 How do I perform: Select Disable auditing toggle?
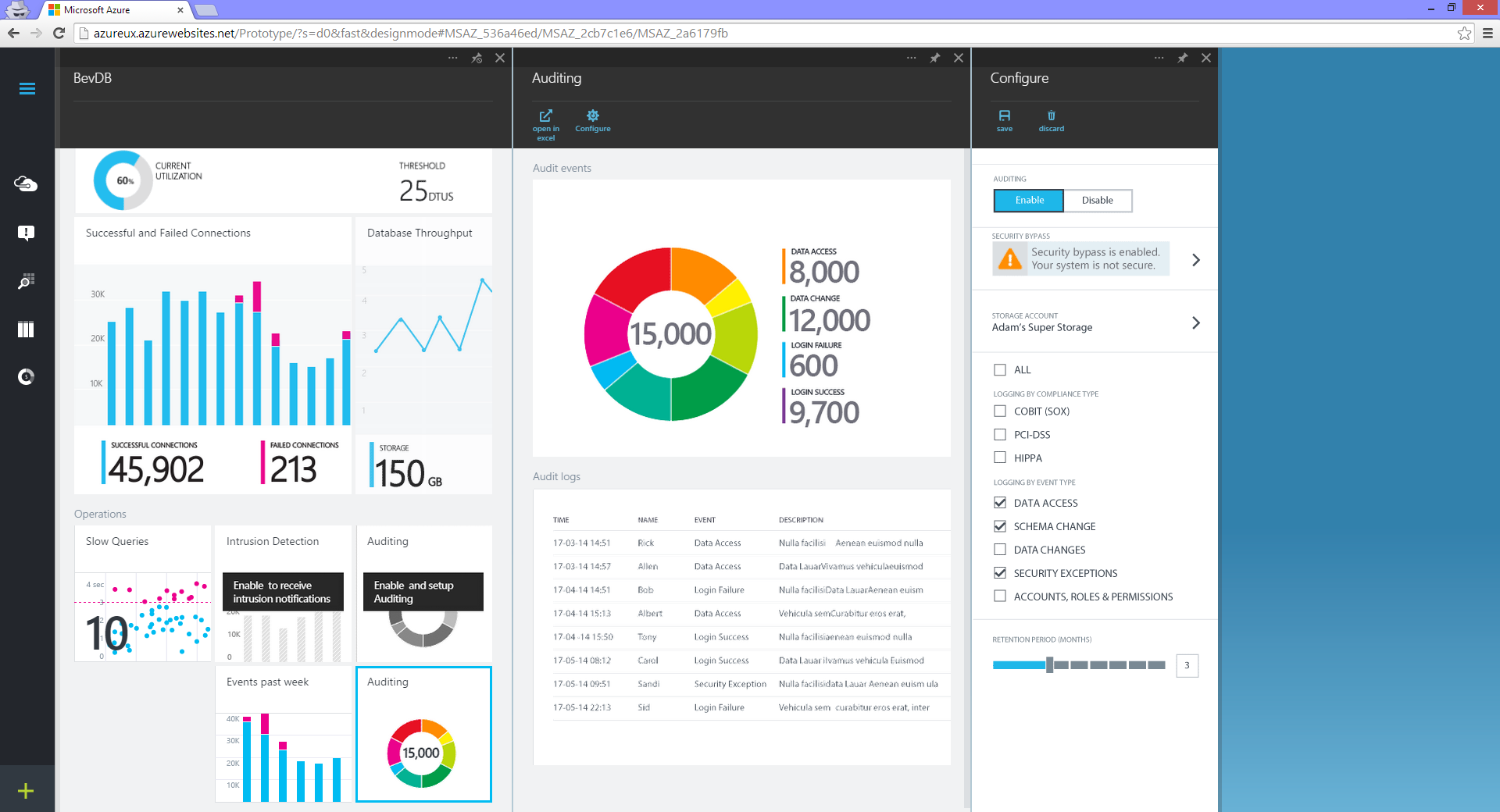[x=1097, y=201]
